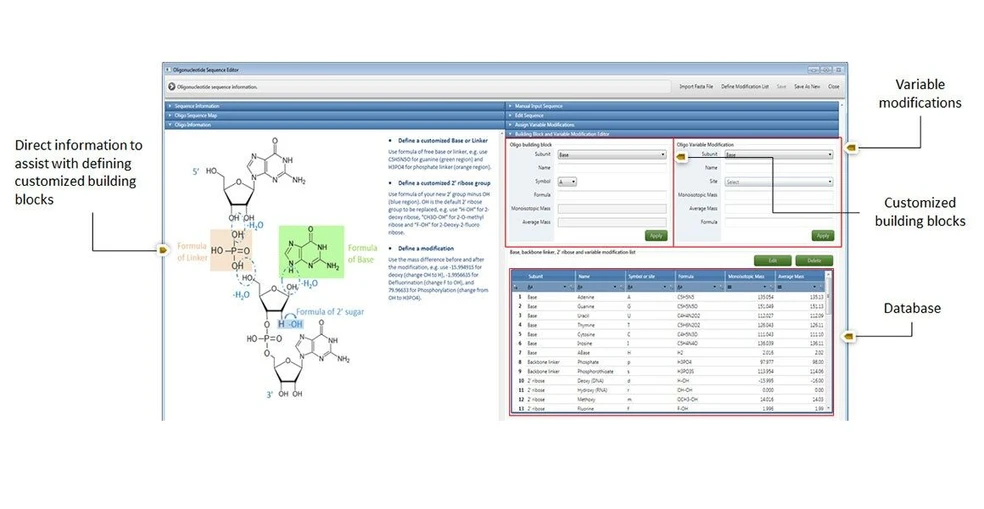Open the Symbol dropdown showing A
This screenshot has width=984, height=509.
[567, 181]
